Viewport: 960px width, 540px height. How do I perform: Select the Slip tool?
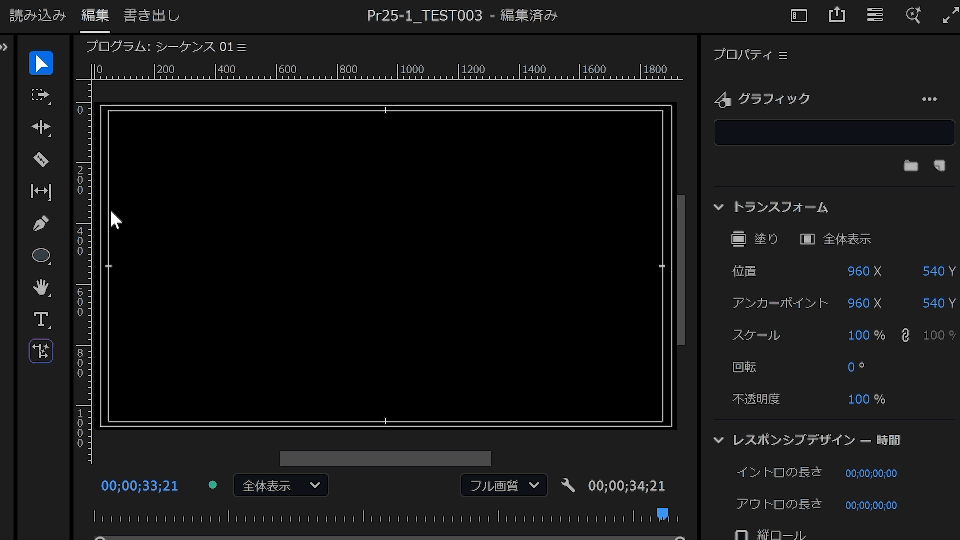pyautogui.click(x=41, y=192)
